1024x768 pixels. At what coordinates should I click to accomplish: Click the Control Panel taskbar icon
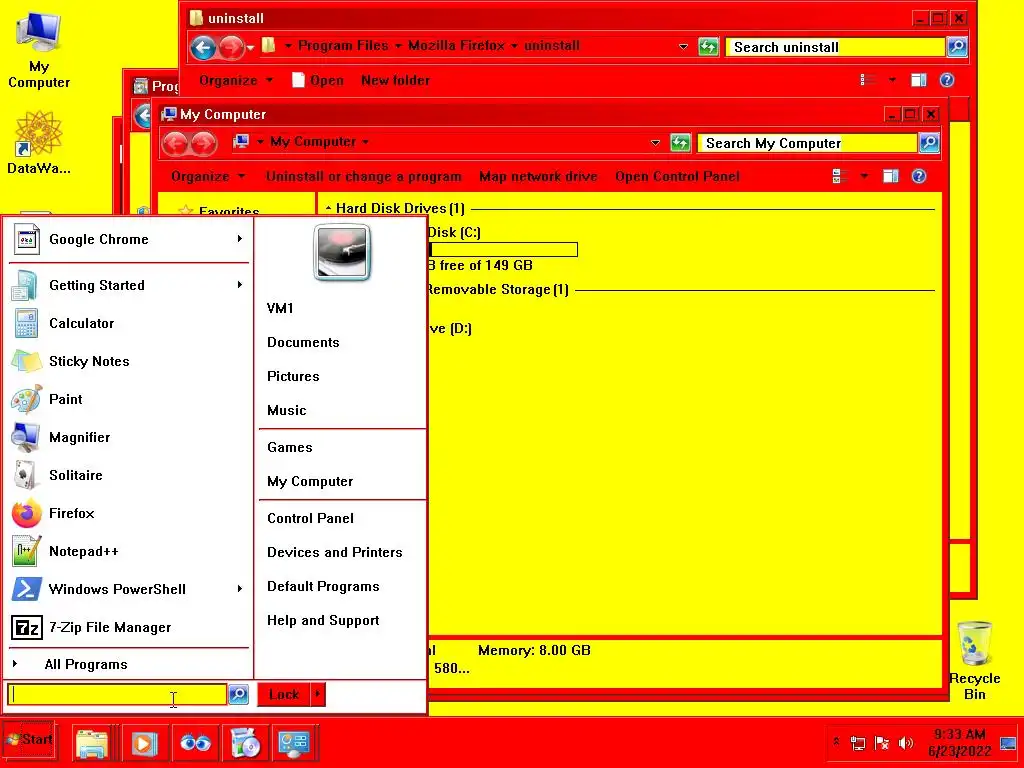[295, 743]
